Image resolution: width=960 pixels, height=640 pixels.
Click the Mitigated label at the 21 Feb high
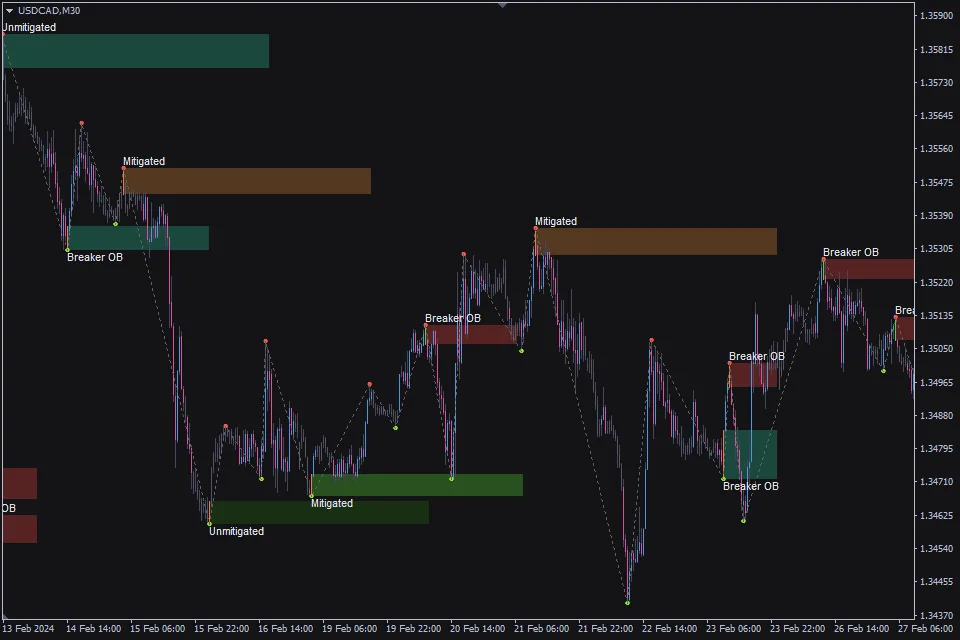(x=555, y=221)
